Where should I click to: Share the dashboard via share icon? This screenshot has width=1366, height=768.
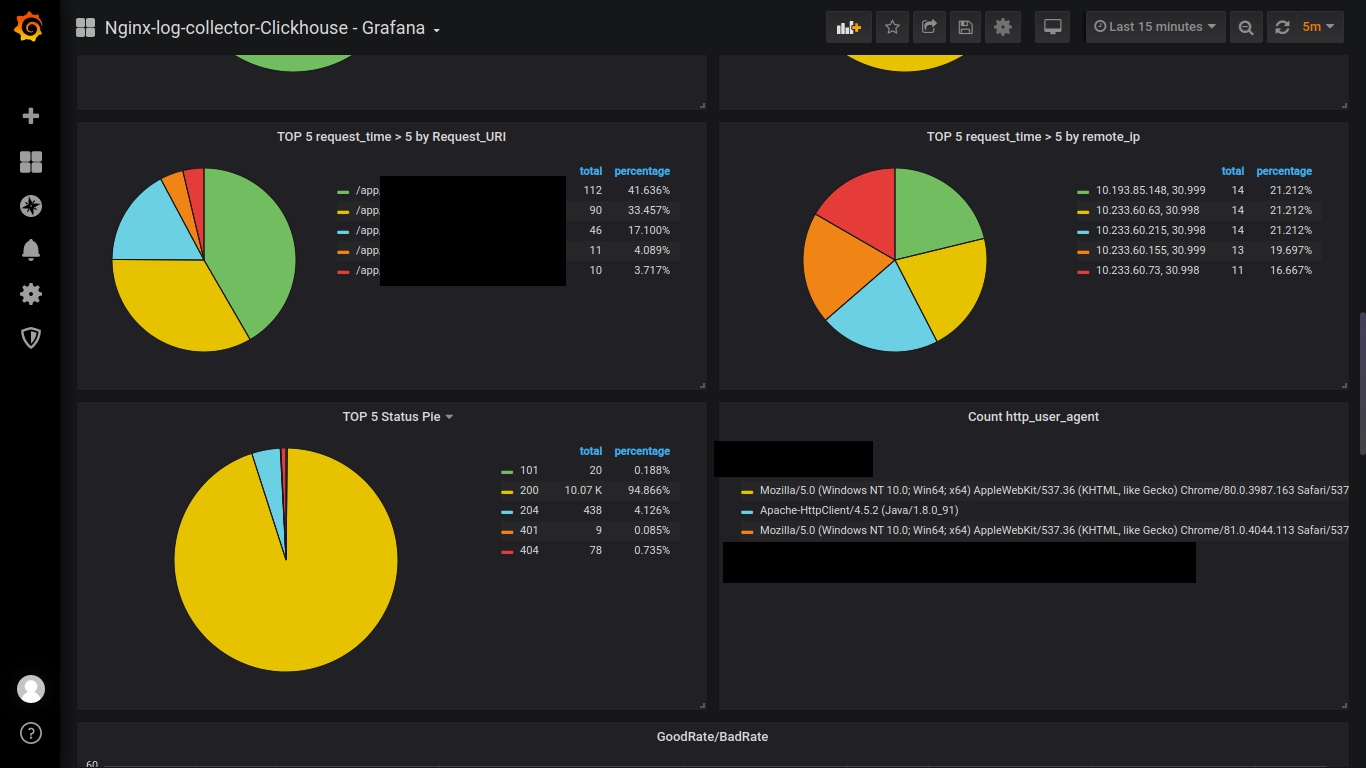coord(929,27)
